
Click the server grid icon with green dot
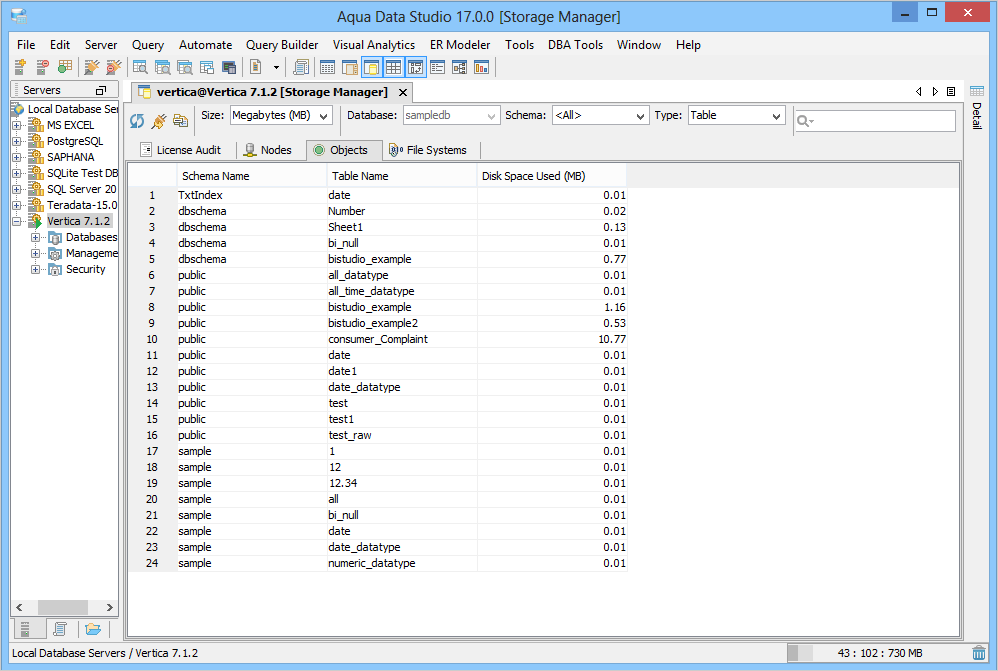[64, 67]
